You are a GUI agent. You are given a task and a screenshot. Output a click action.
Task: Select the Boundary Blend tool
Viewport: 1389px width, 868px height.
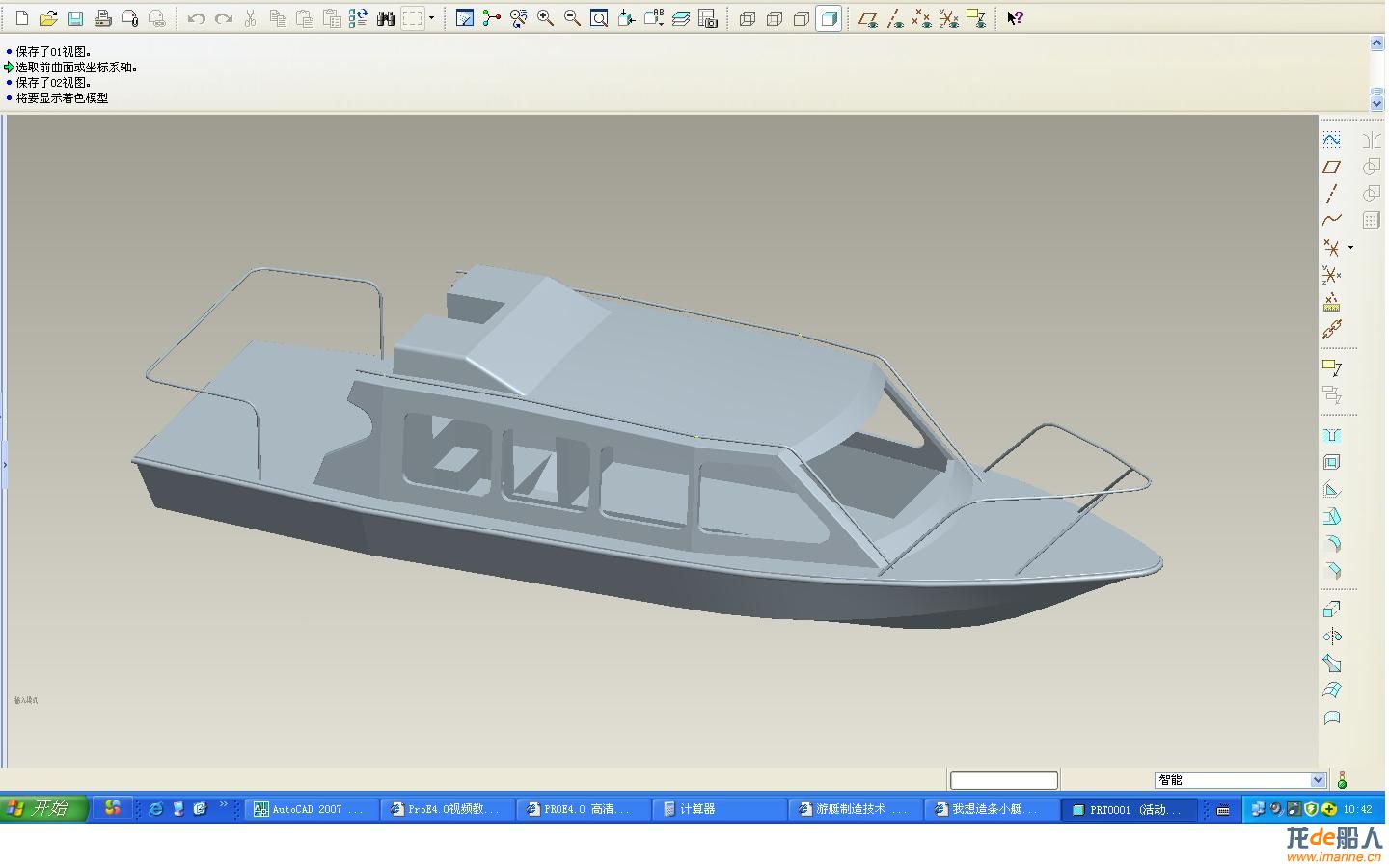[x=1332, y=690]
